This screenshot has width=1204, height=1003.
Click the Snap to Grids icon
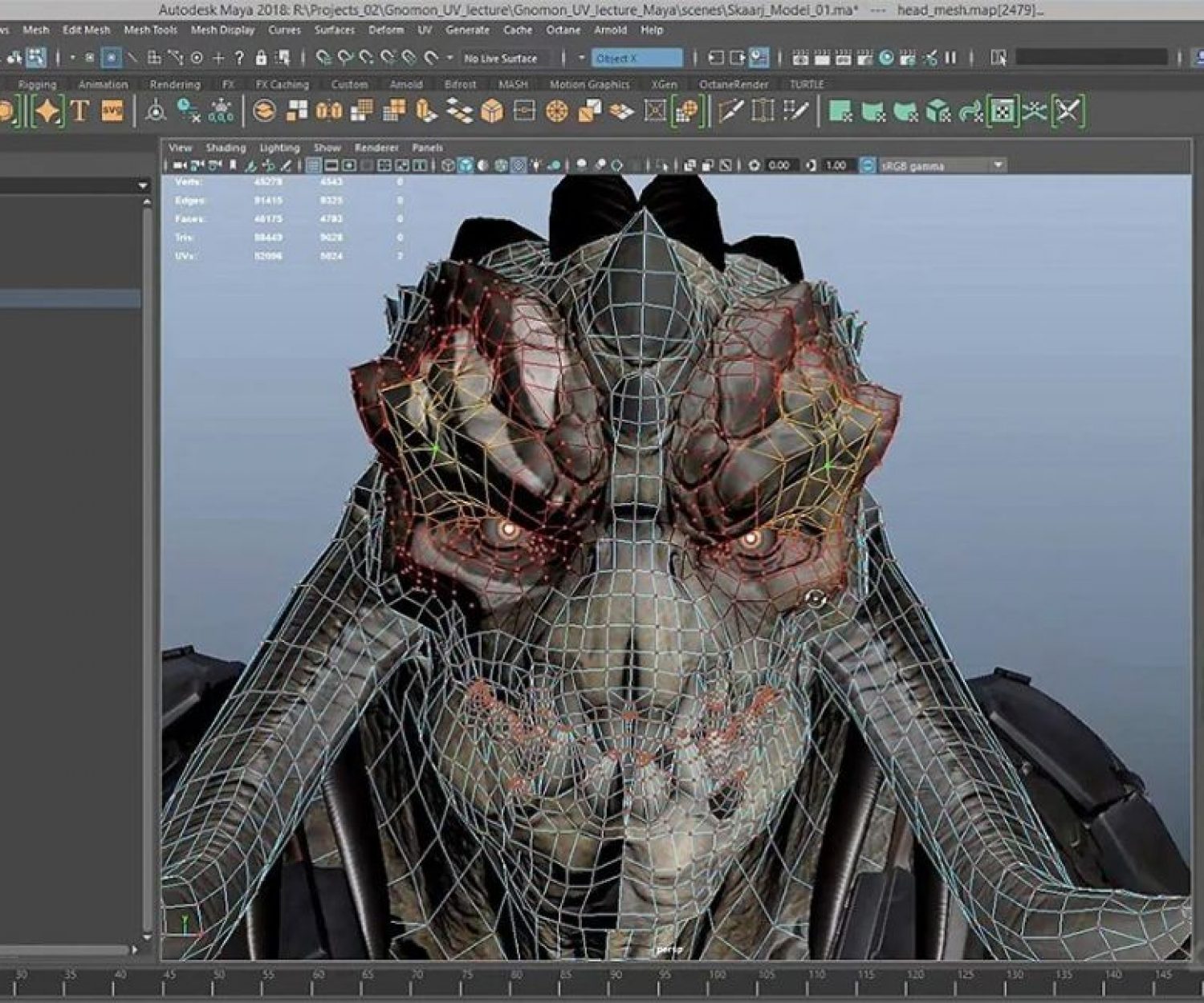tap(321, 58)
